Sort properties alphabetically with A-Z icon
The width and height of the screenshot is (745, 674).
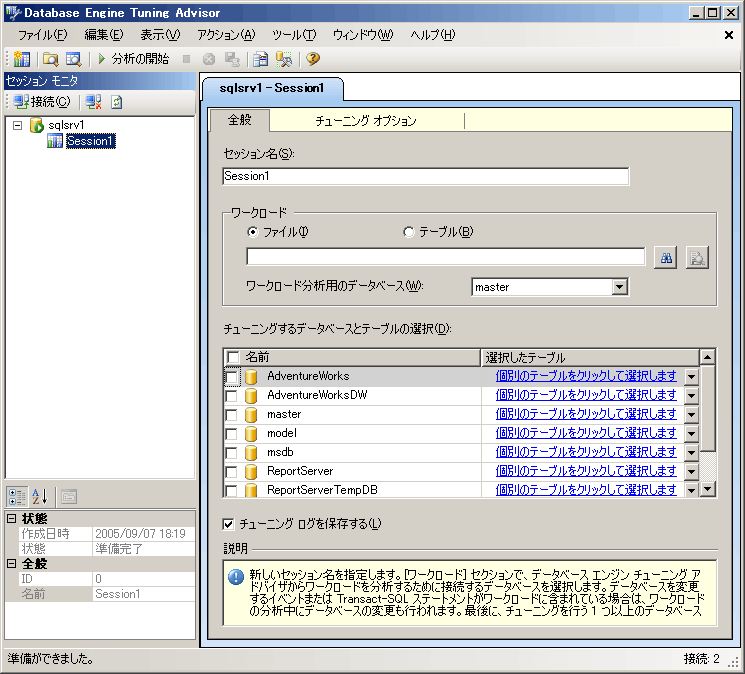[40, 496]
